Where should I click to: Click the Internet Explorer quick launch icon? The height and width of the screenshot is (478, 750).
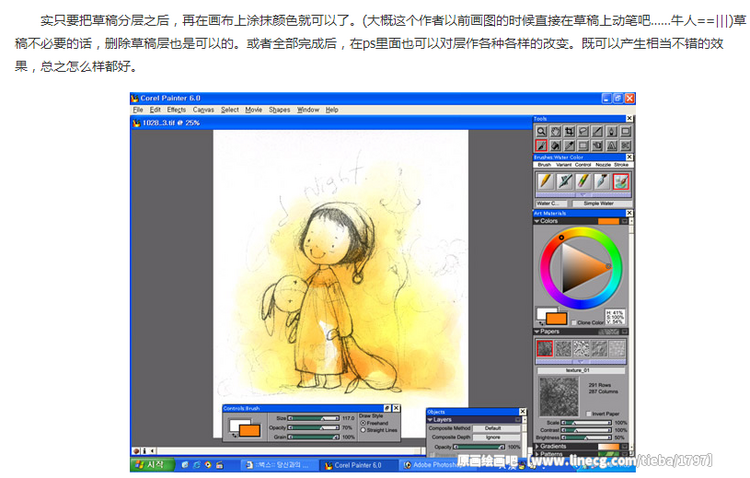point(197,465)
